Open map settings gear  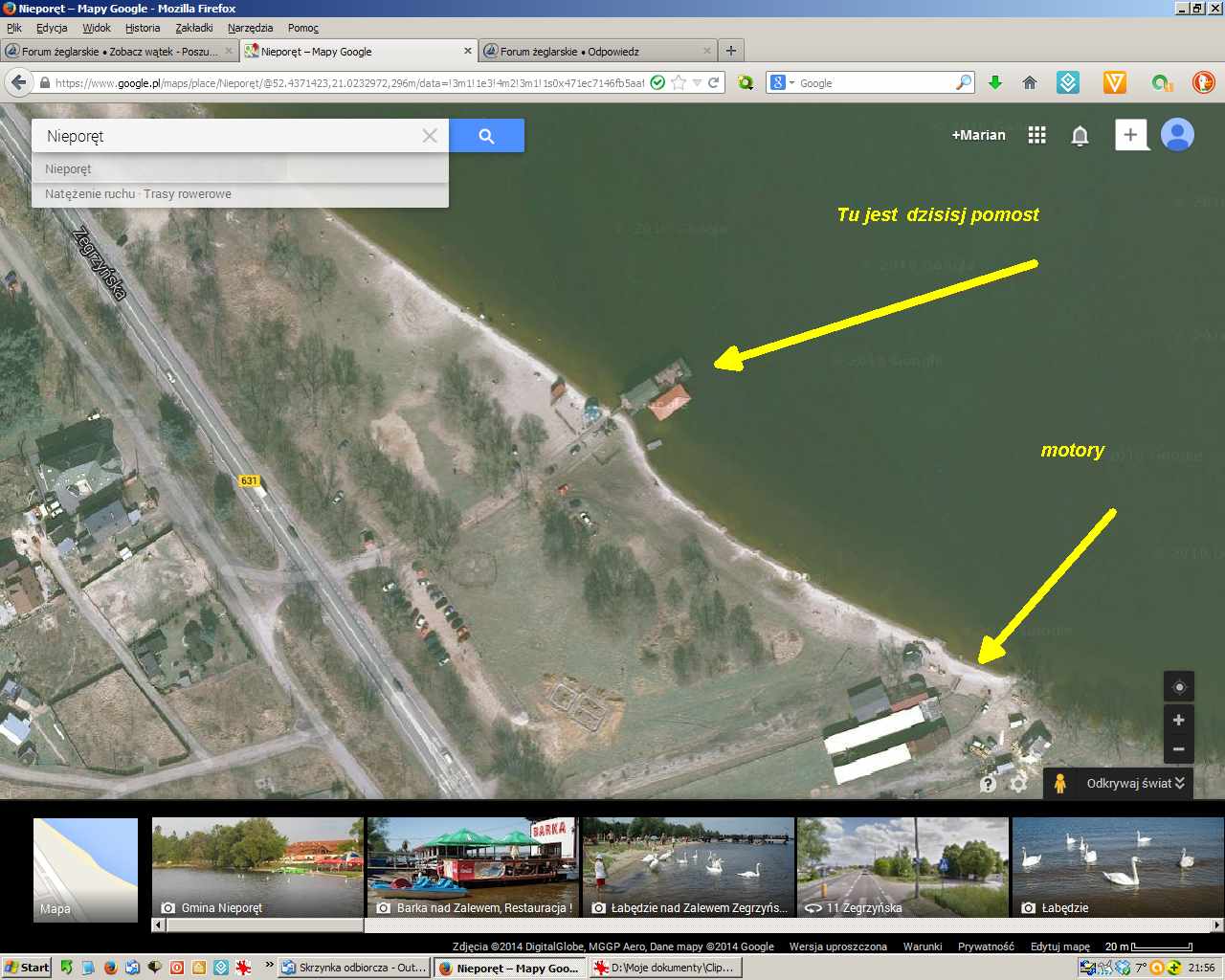pos(1018,784)
